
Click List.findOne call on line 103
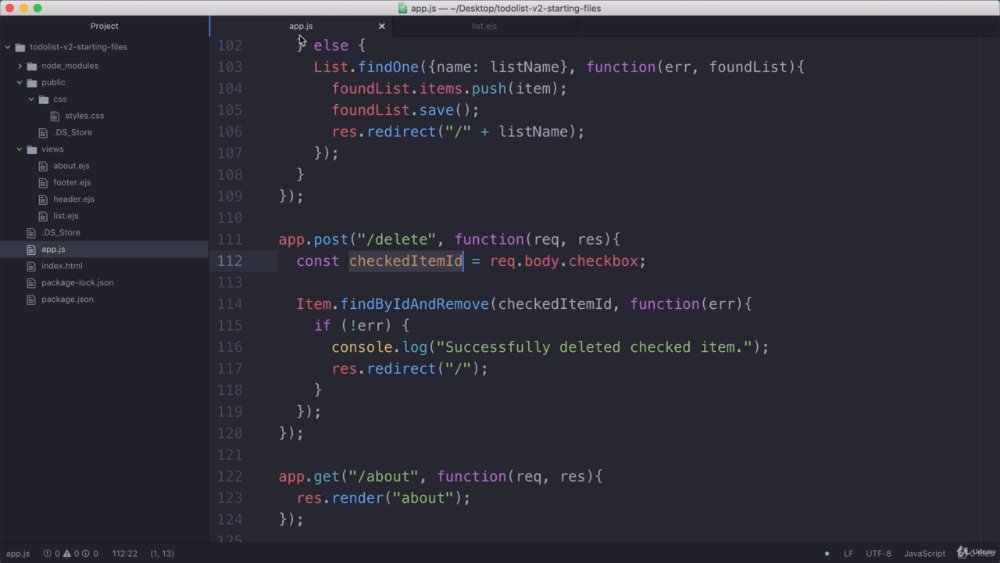366,67
